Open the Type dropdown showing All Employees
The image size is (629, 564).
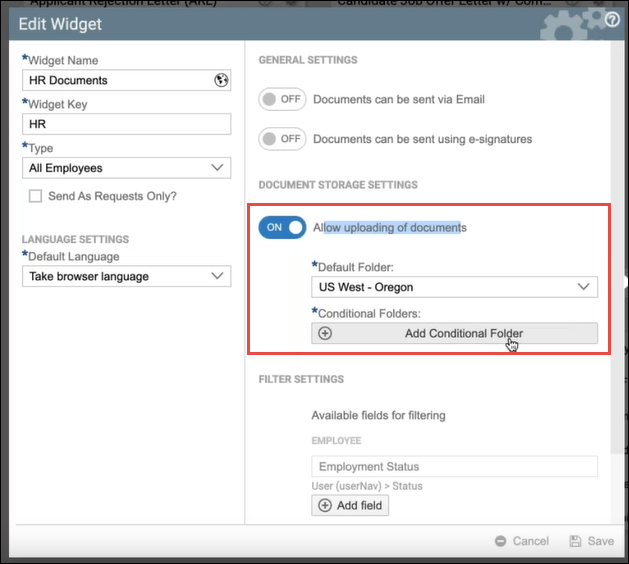tap(126, 168)
